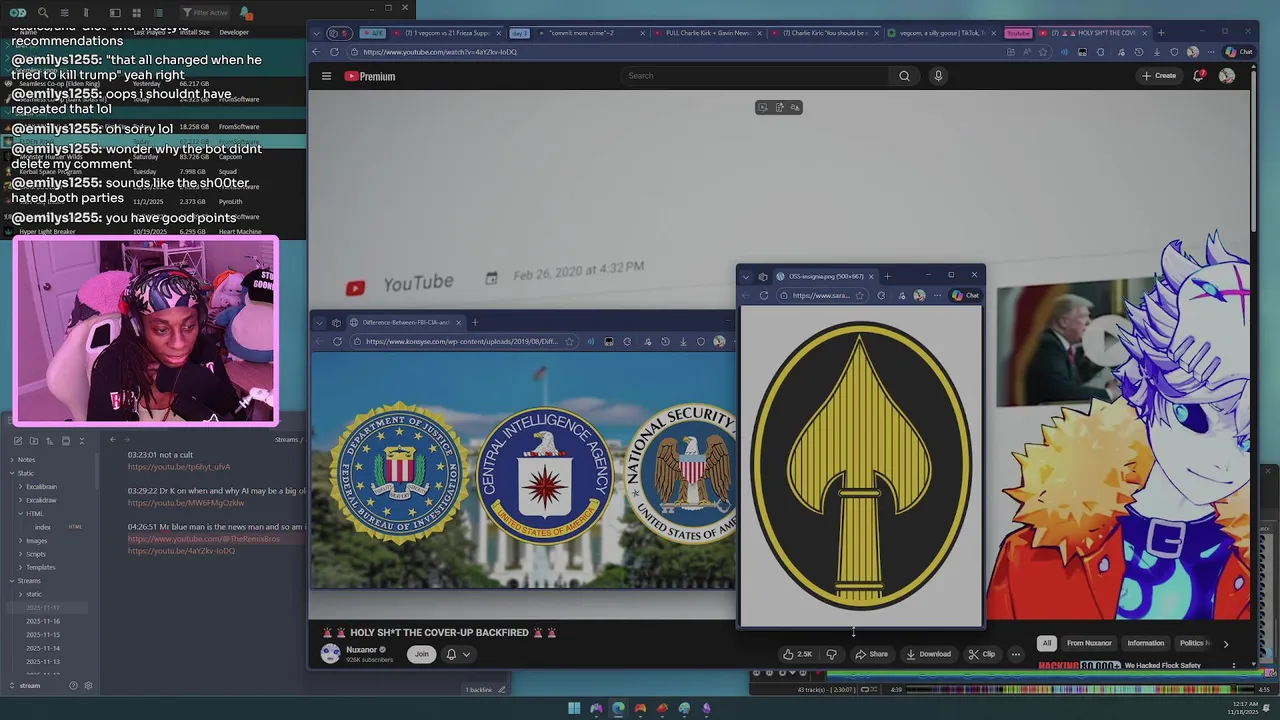Image resolution: width=1280 pixels, height=720 pixels.
Task: Open the 2025-11-14 stream note
Action: point(43,648)
